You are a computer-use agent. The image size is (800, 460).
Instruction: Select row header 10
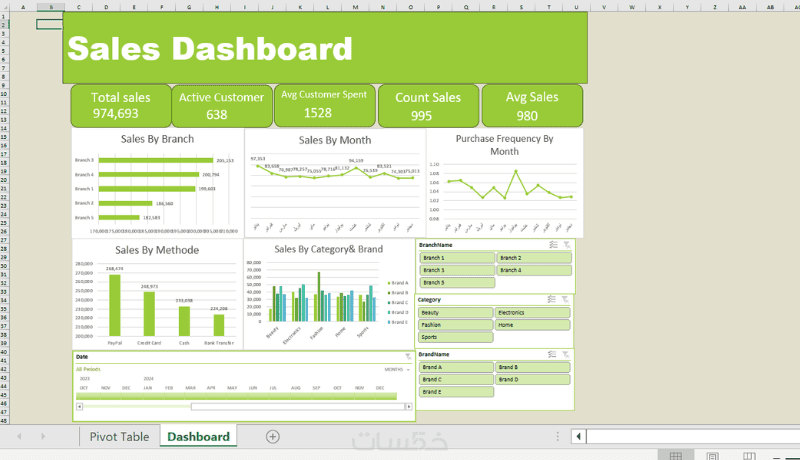[4, 94]
